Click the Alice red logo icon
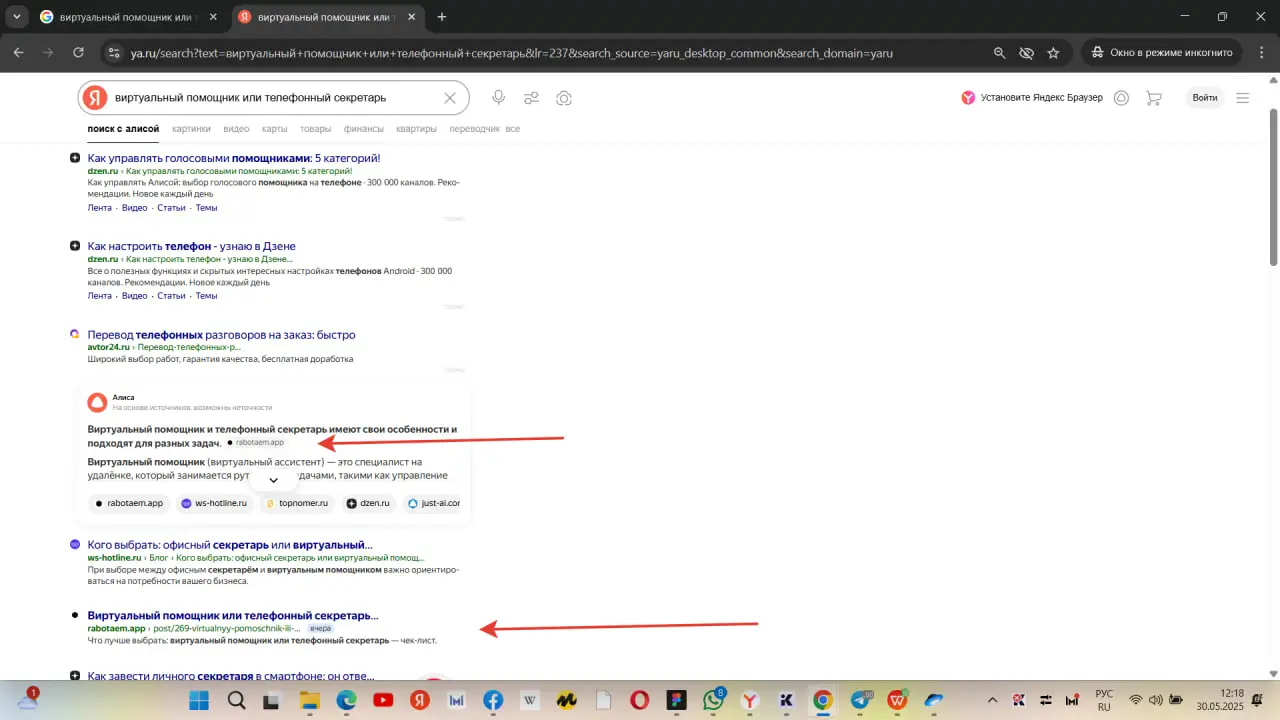 tap(97, 402)
